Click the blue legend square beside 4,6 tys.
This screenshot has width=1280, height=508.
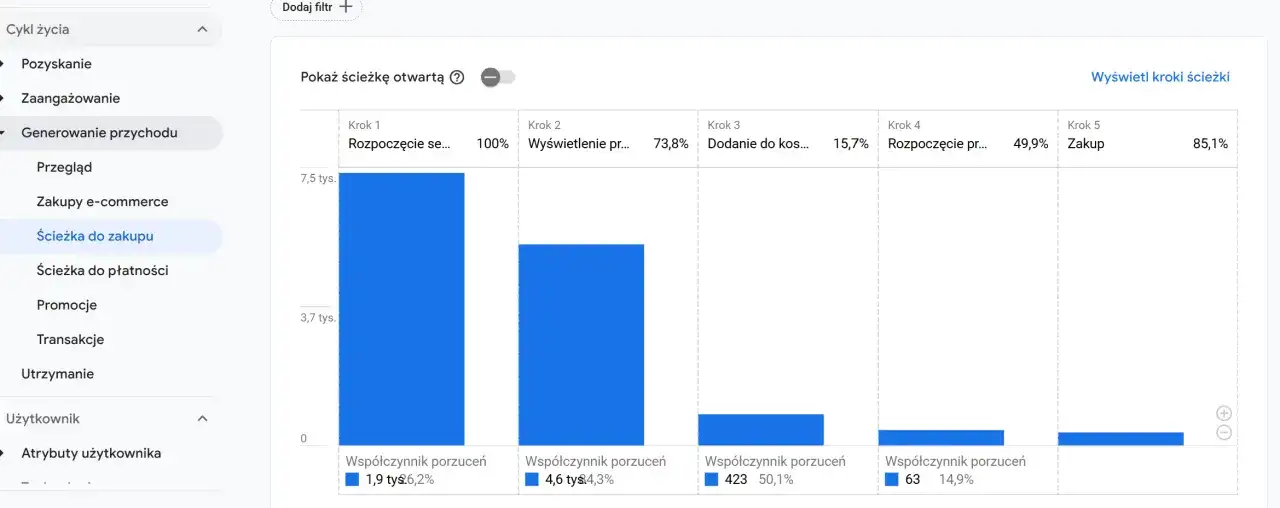[532, 479]
